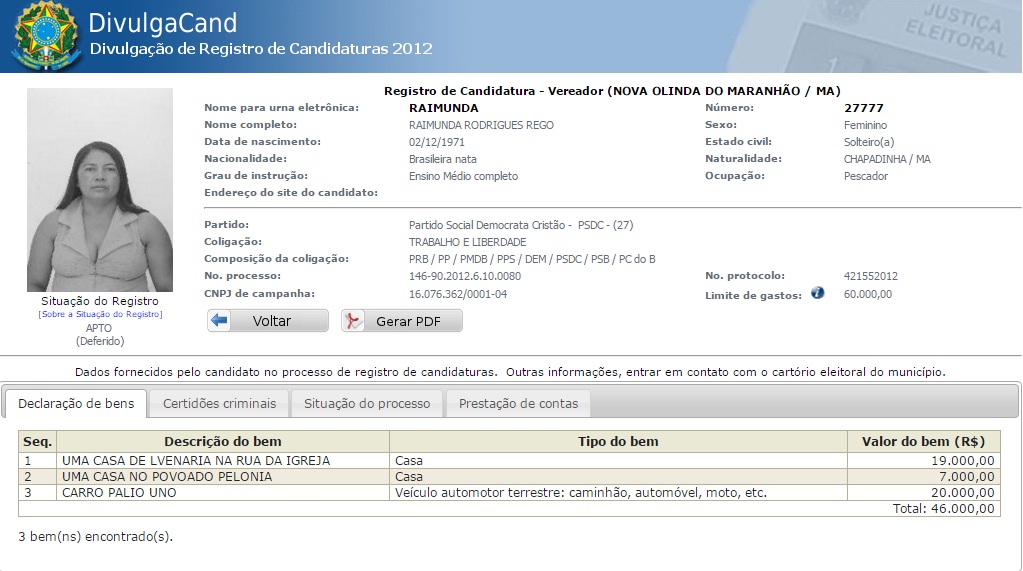Click the protocol number 421552012
Image resolution: width=1023 pixels, height=571 pixels.
click(x=871, y=276)
